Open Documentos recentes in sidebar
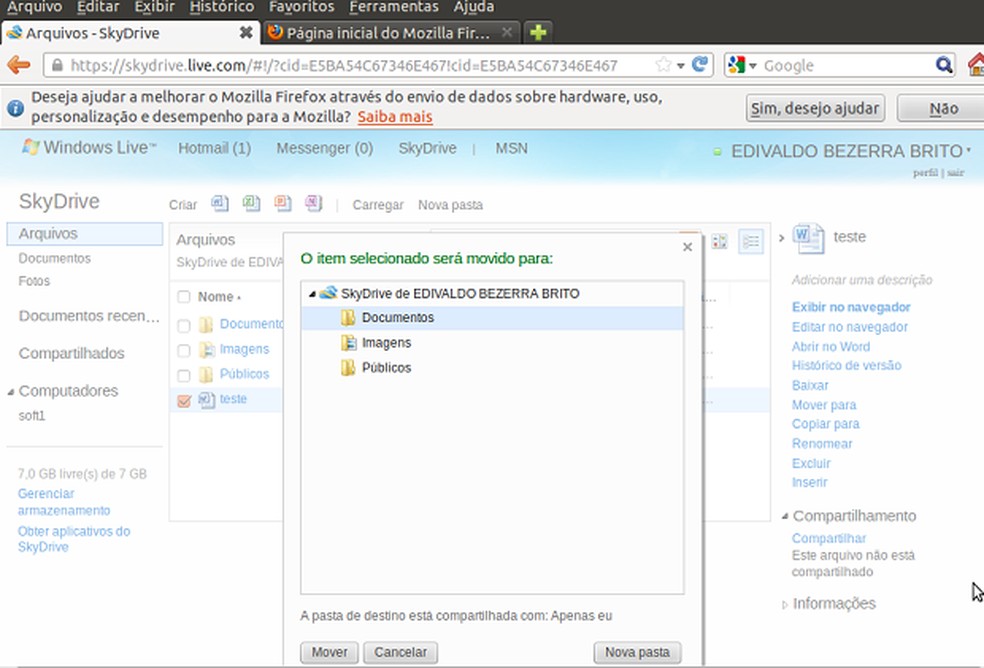Screen dimensions: 984x668 pyautogui.click(x=89, y=316)
